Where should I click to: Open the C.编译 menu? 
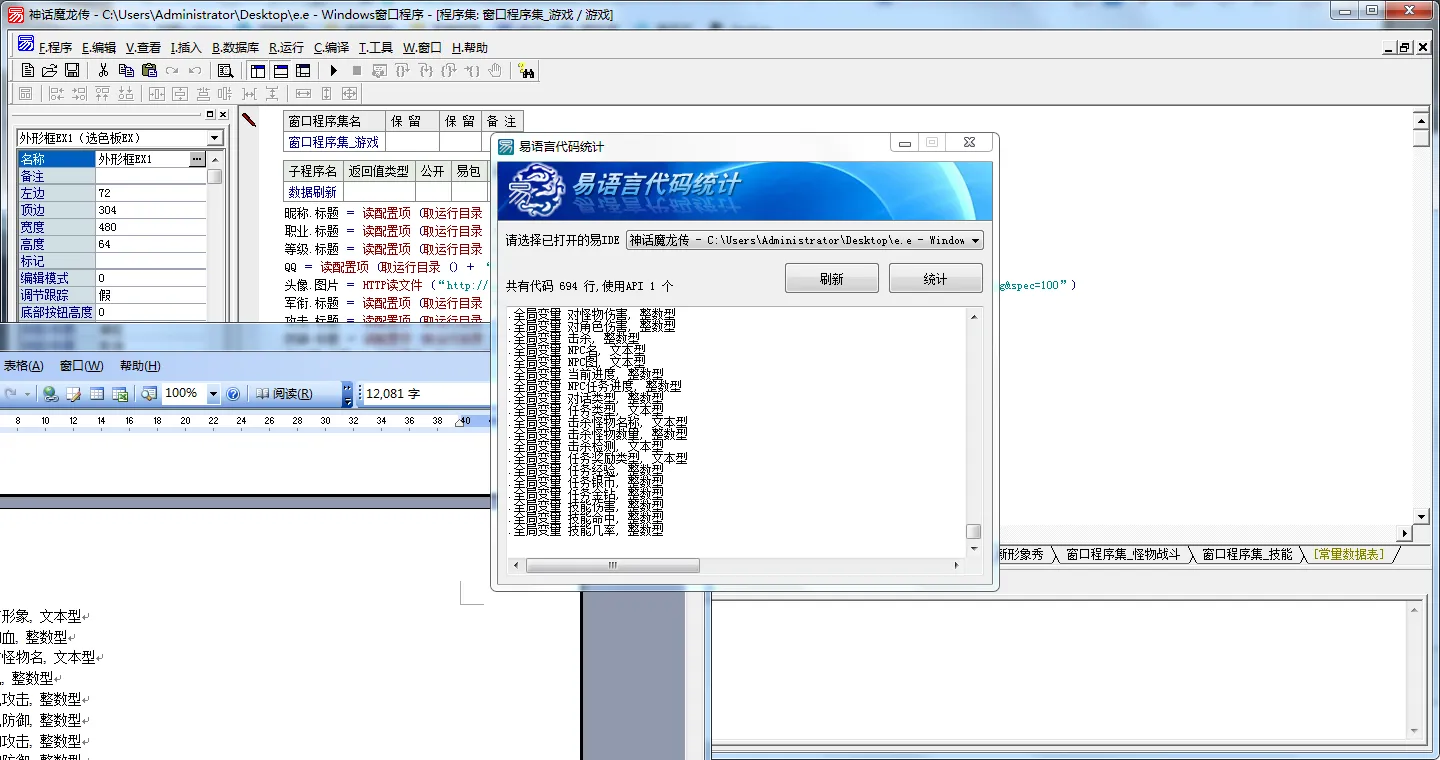[331, 48]
